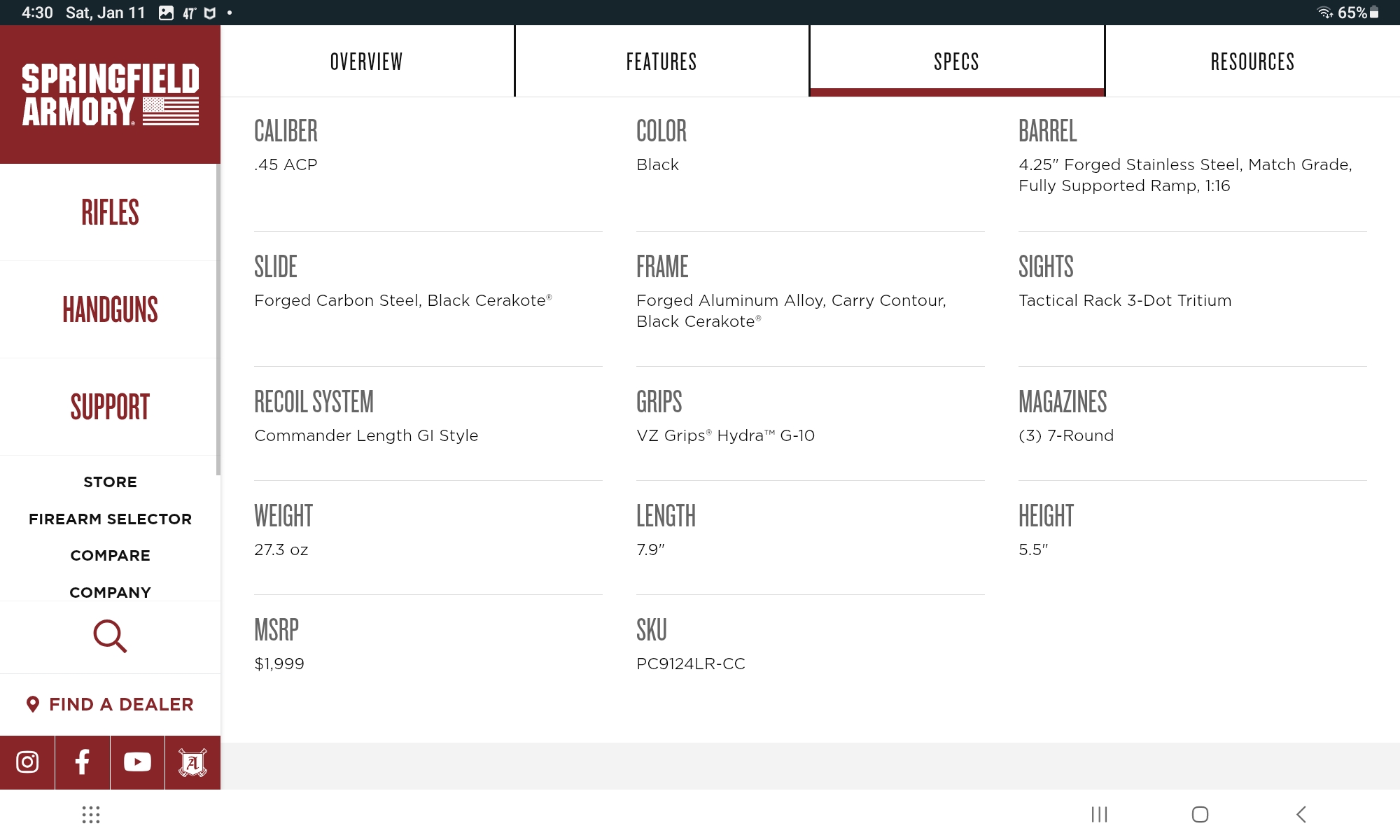Select the Specs tab
Screen dimensions: 1400x840
(957, 62)
